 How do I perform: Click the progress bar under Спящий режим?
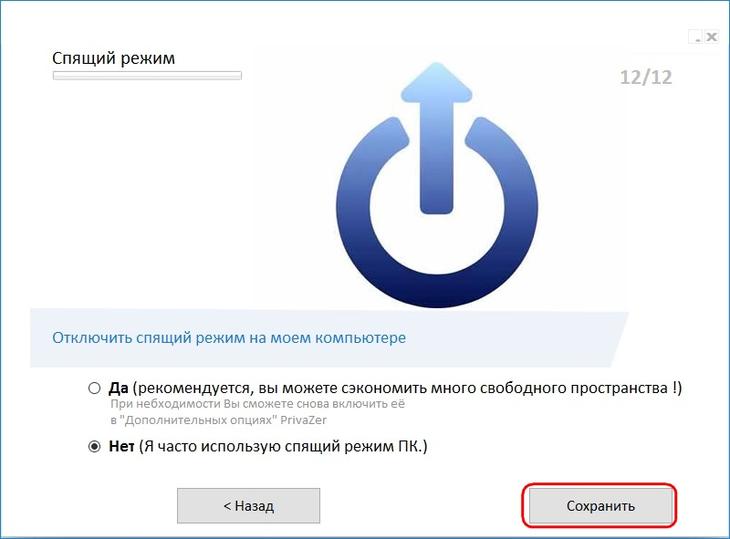click(147, 75)
